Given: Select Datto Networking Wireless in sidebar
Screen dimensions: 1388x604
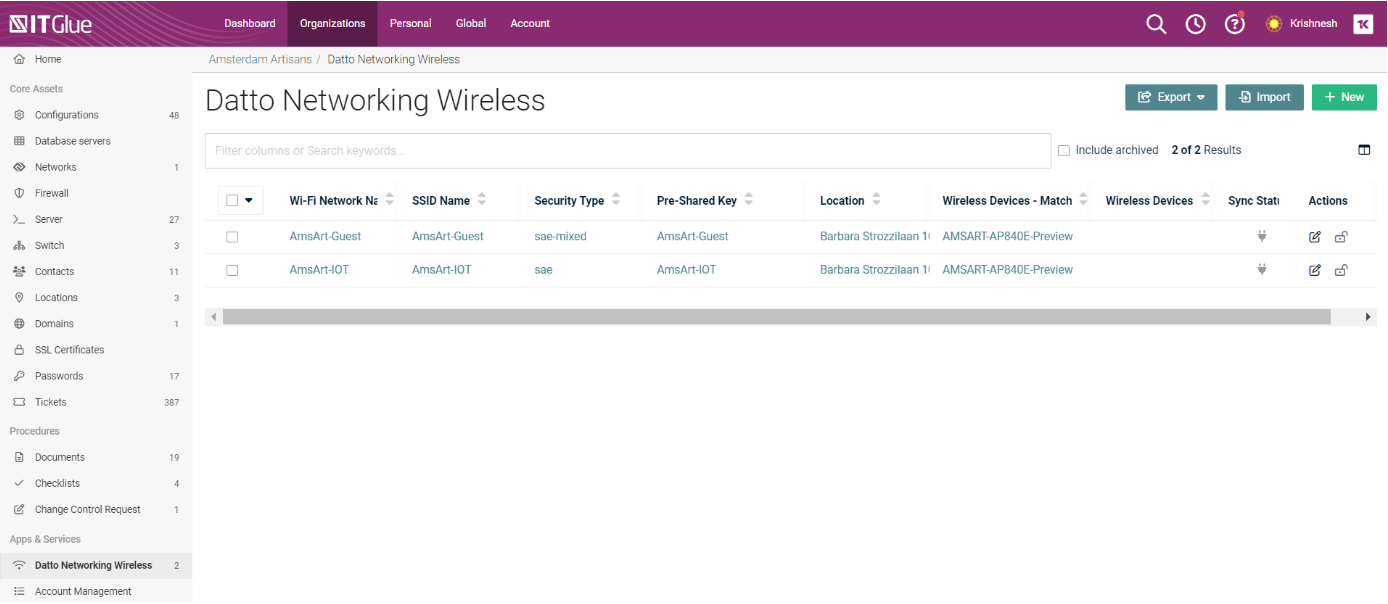Looking at the screenshot, I should pyautogui.click(x=96, y=565).
